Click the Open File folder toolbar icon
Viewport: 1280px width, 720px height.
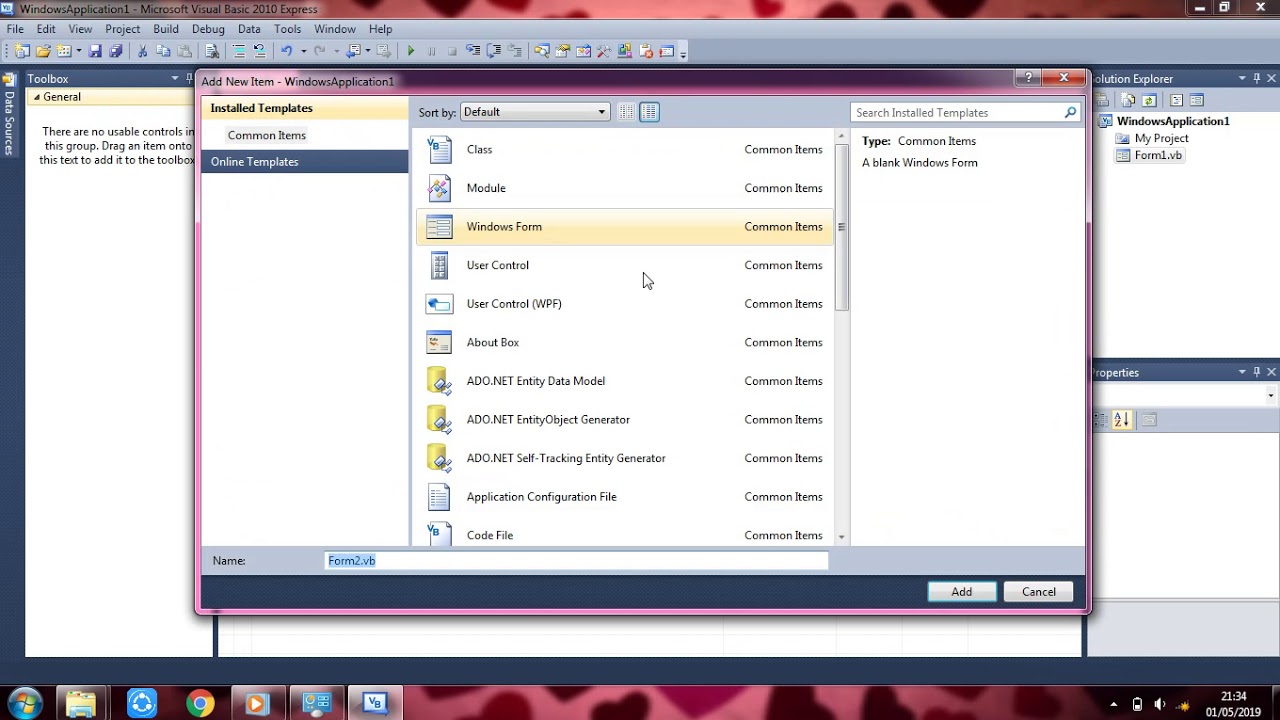tap(43, 51)
